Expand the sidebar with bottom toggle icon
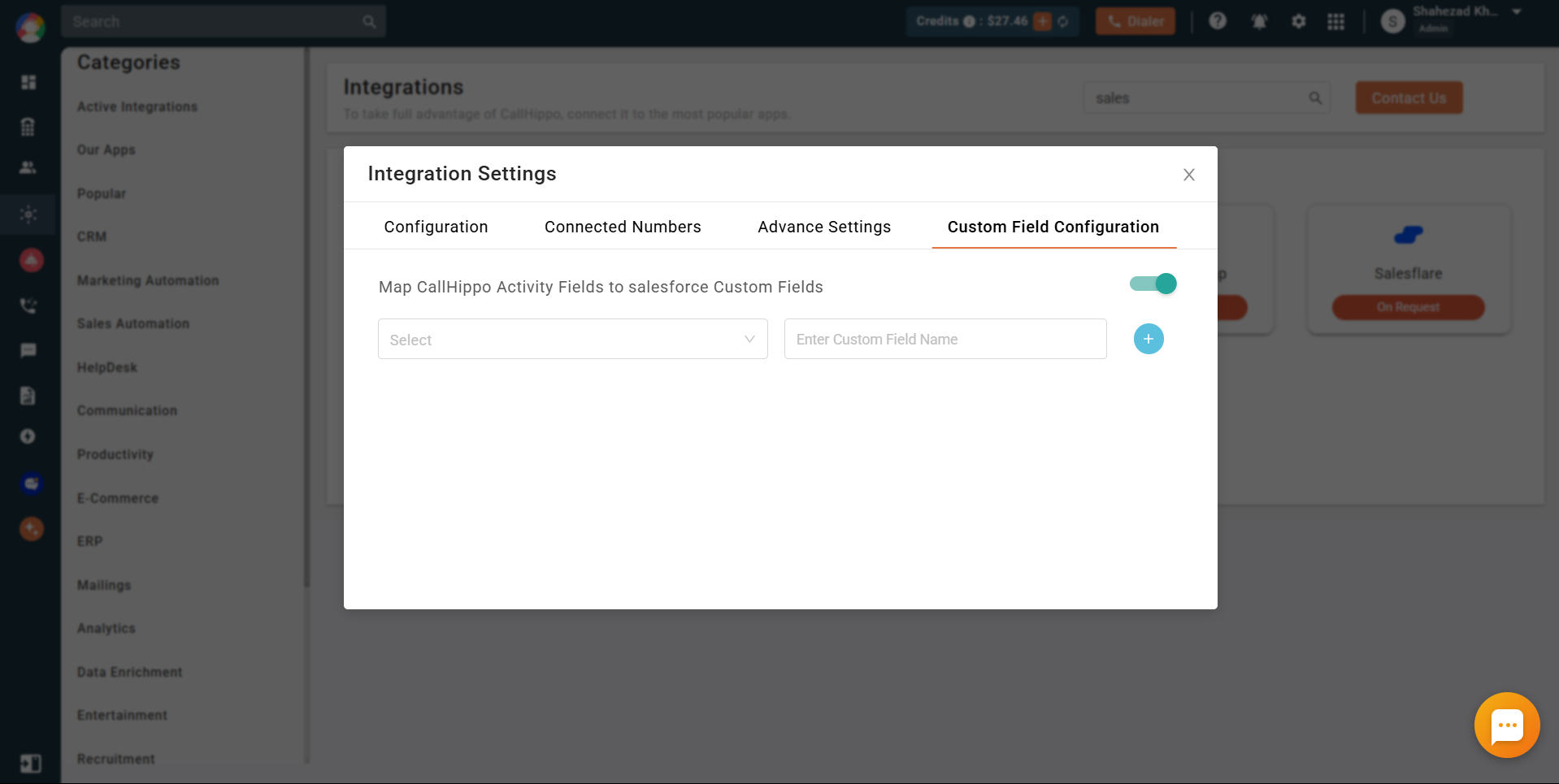This screenshot has width=1559, height=784. point(31,764)
